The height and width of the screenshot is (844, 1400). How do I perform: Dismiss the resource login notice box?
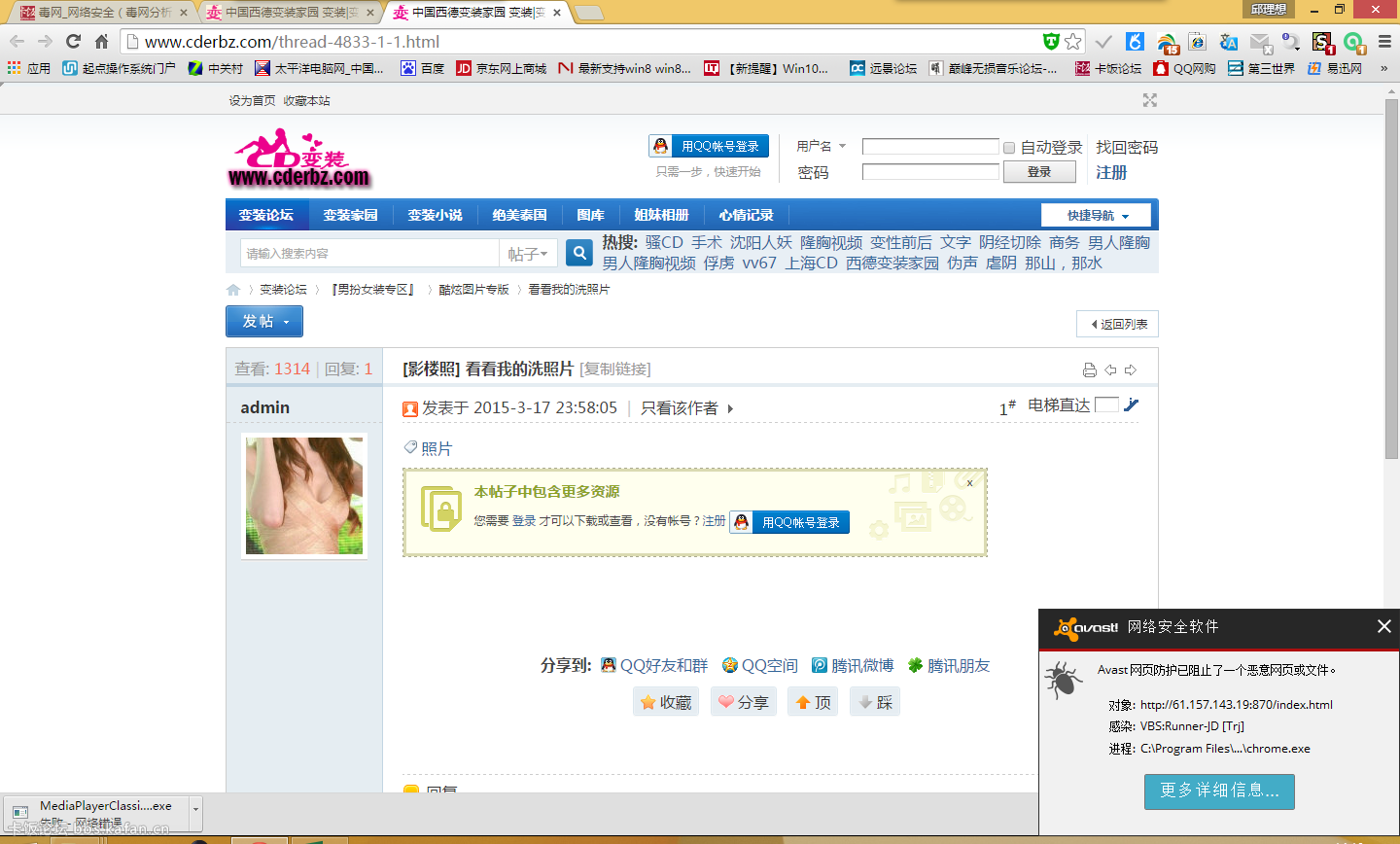(x=969, y=482)
